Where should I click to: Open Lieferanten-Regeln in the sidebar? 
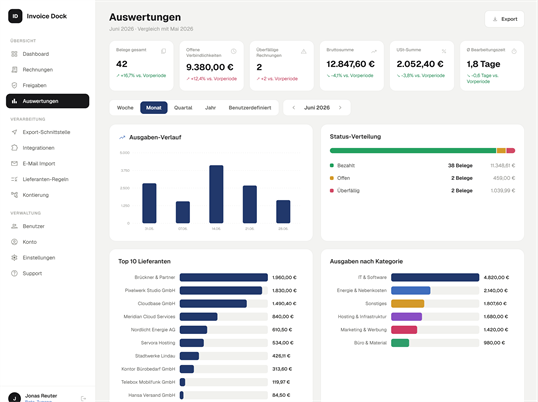click(x=47, y=179)
